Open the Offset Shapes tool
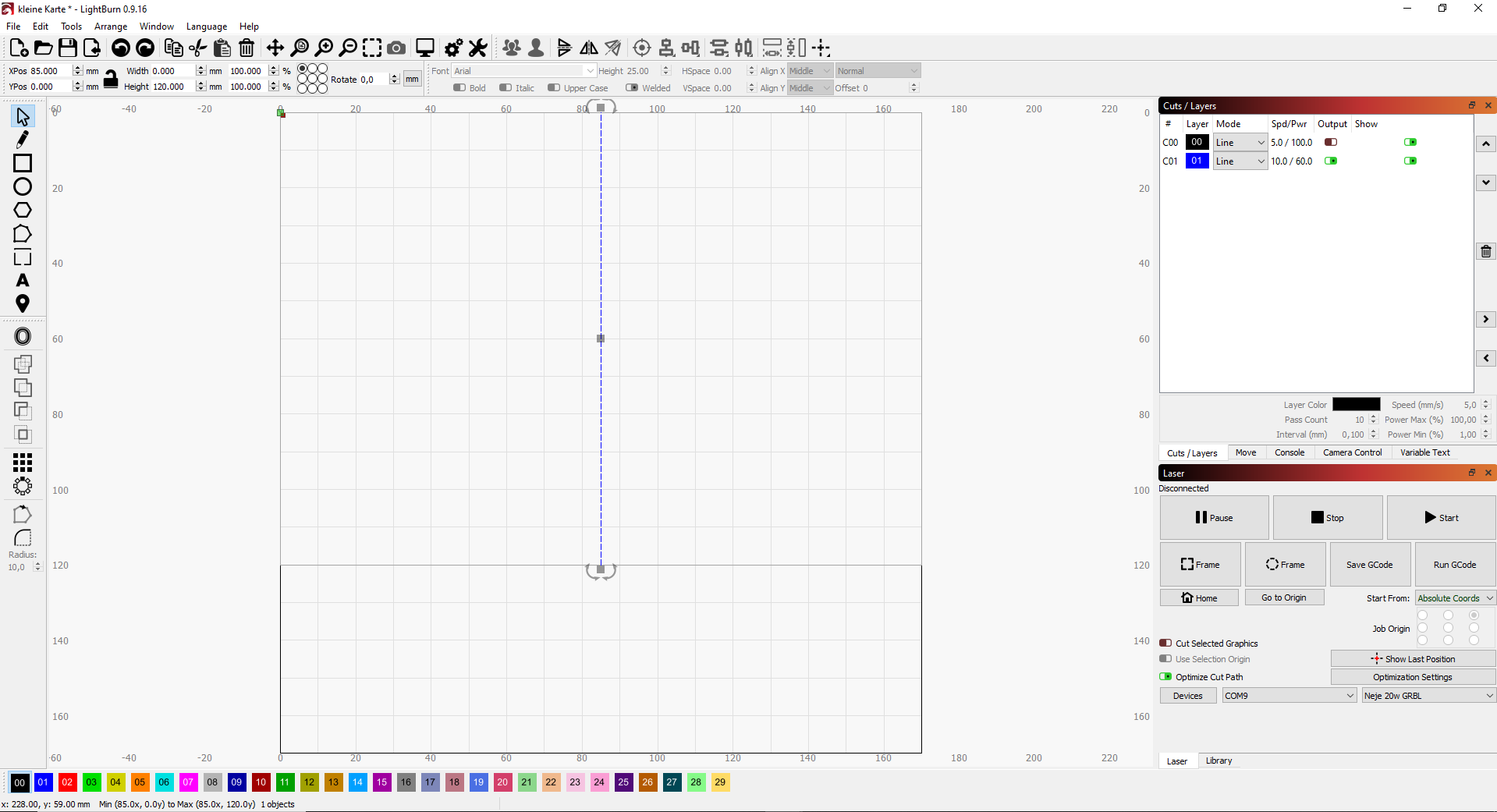 point(23,336)
